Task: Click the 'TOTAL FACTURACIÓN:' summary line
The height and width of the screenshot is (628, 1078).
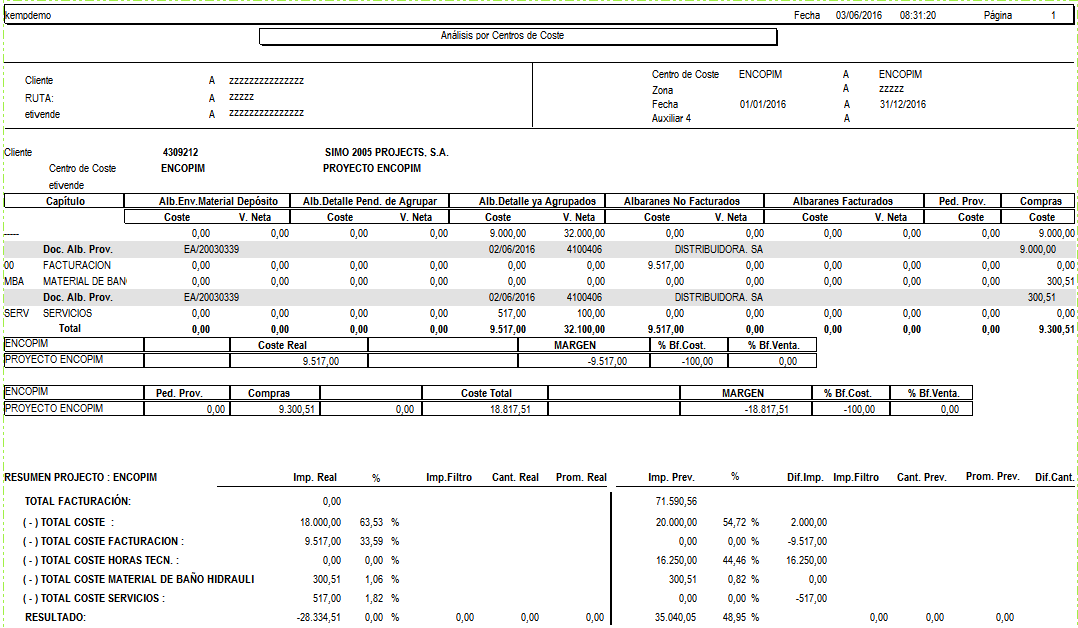Action: pyautogui.click(x=78, y=501)
